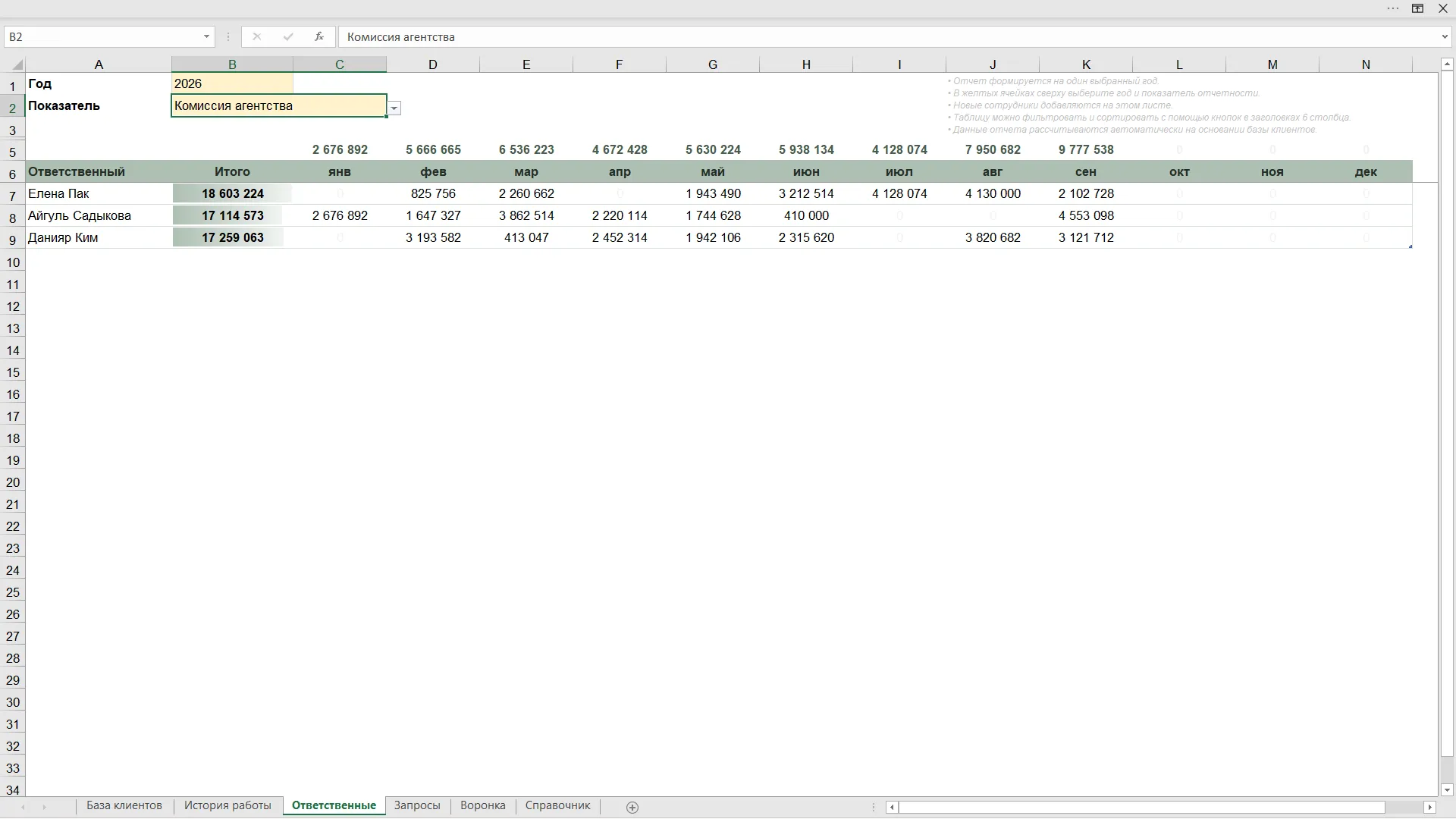Select row 7 header

click(13, 196)
